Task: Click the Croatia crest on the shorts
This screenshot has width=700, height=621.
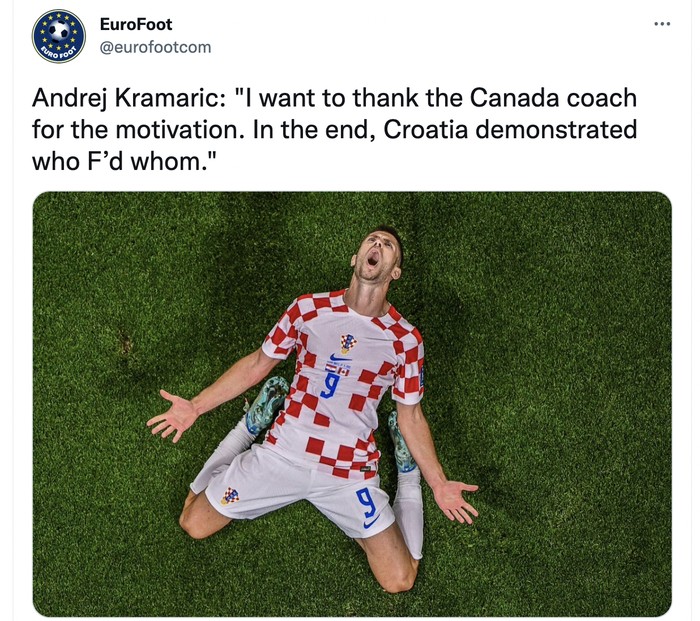Action: [x=230, y=495]
